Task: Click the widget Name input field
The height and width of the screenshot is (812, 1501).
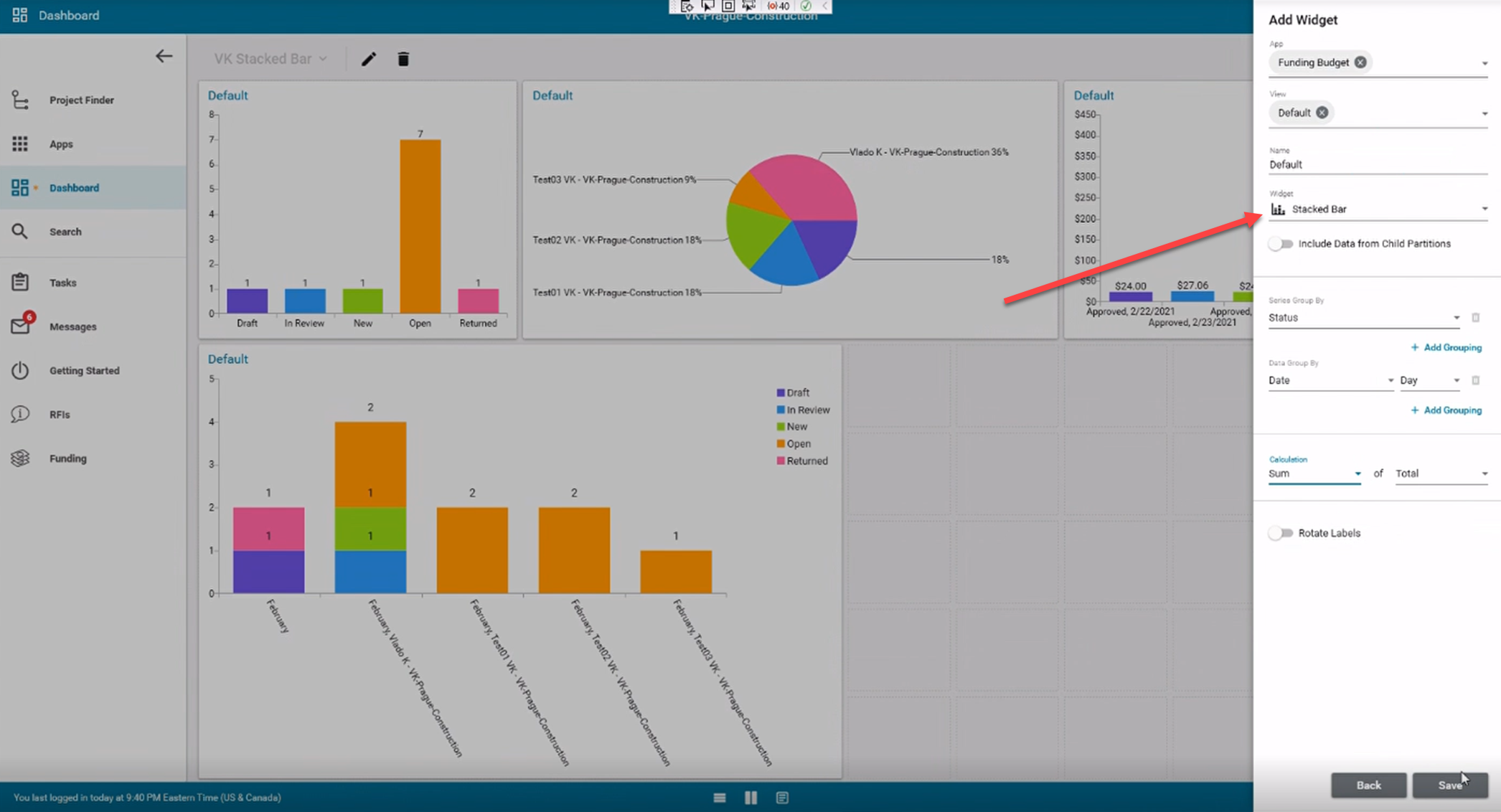Action: coord(1378,165)
